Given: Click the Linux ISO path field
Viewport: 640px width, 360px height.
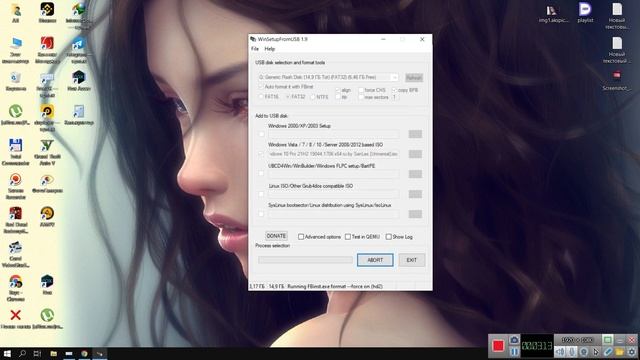Looking at the screenshot, I should pos(333,194).
